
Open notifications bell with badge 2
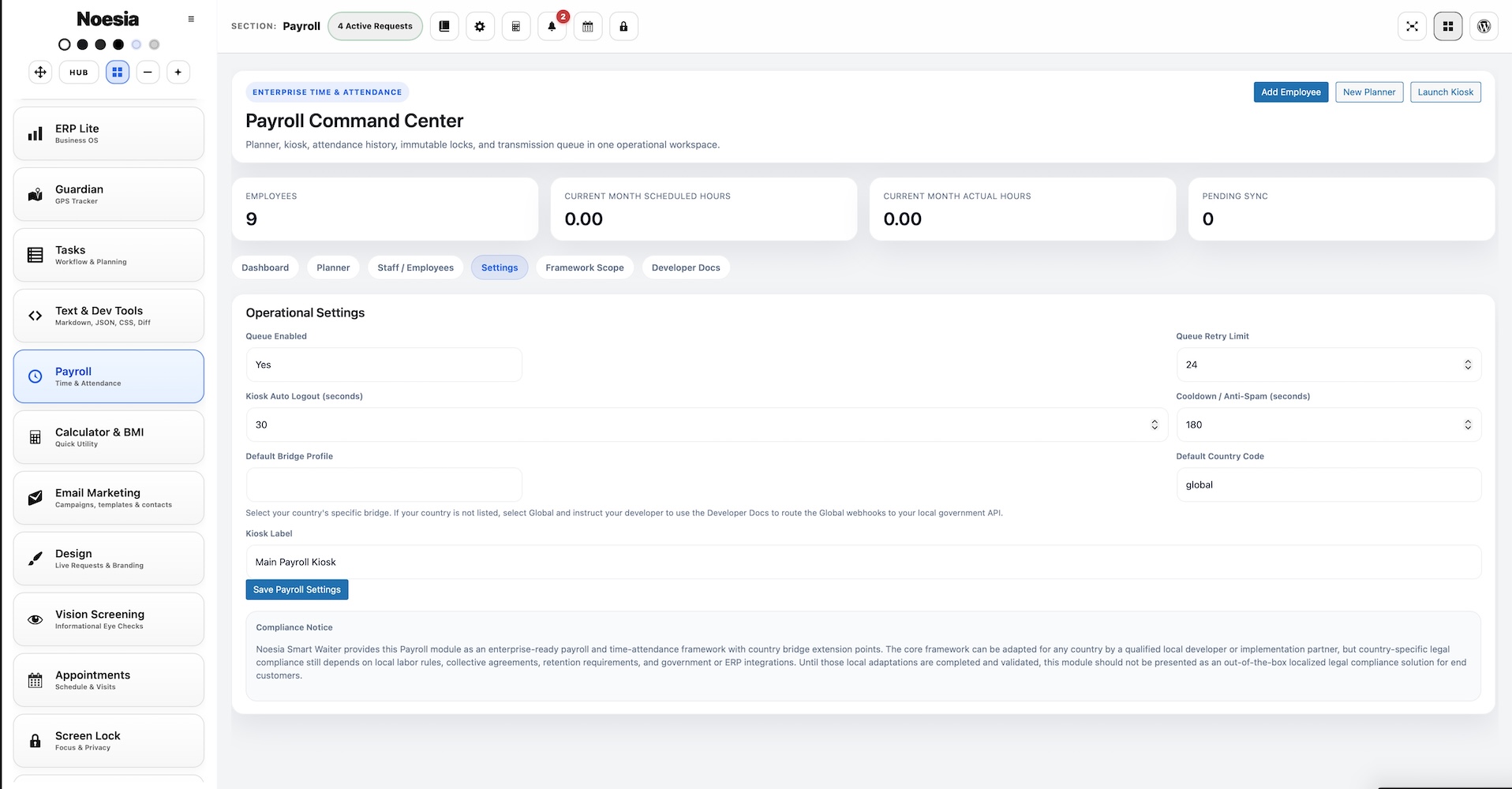pos(552,26)
